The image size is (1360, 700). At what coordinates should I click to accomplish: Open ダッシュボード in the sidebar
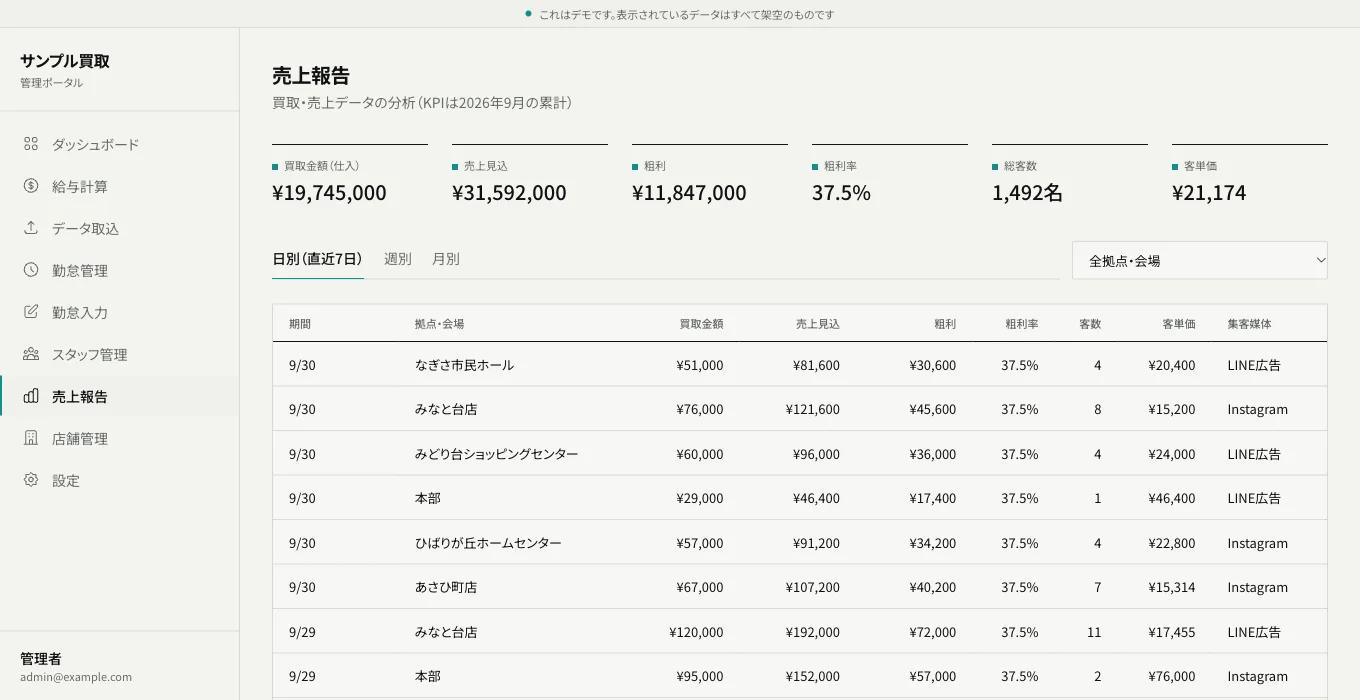(x=120, y=144)
